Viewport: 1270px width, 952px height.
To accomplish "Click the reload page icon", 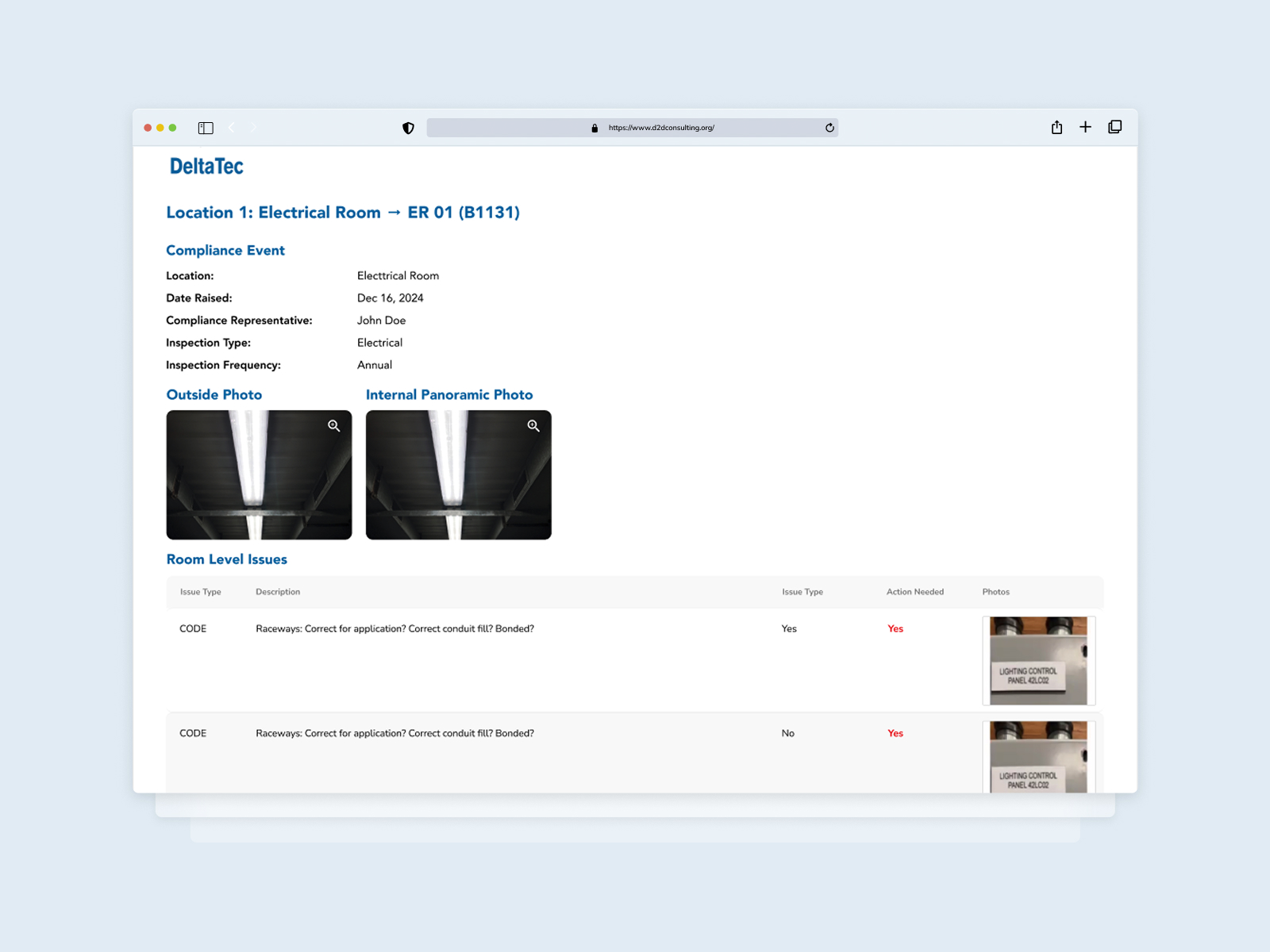I will point(829,127).
